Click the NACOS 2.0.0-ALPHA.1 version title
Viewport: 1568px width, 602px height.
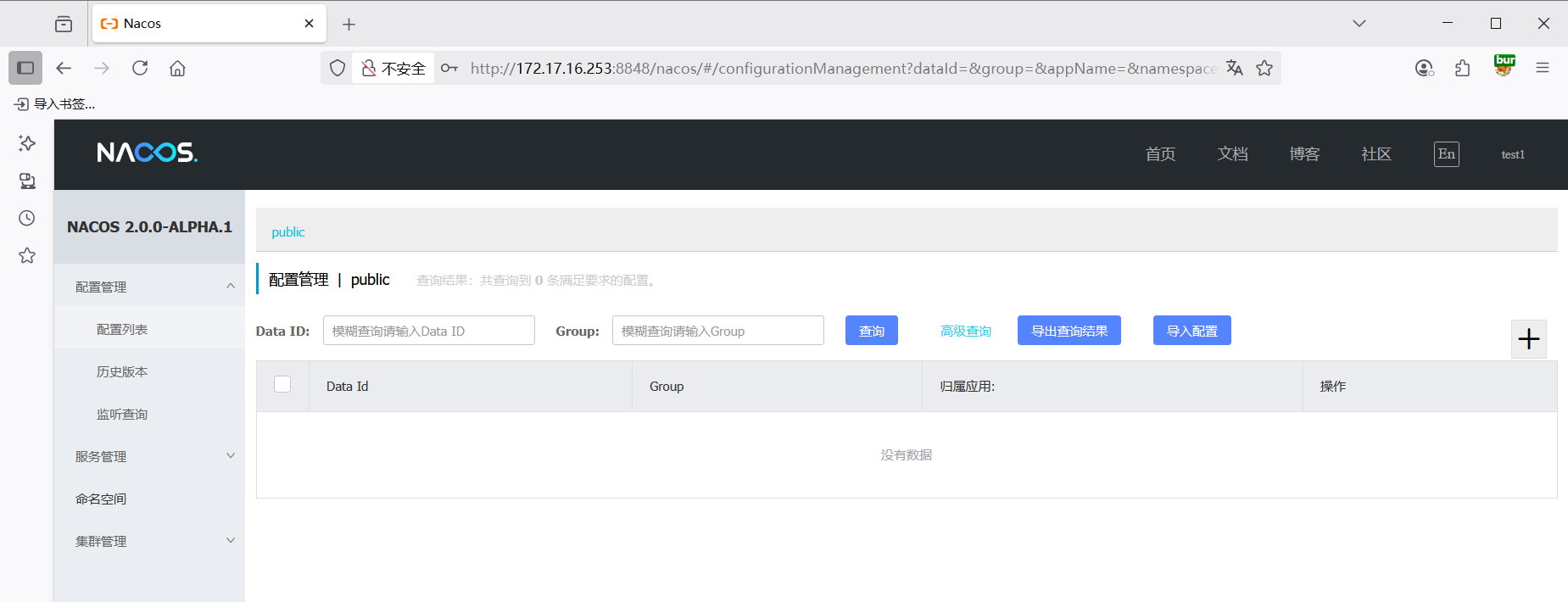pyautogui.click(x=149, y=227)
